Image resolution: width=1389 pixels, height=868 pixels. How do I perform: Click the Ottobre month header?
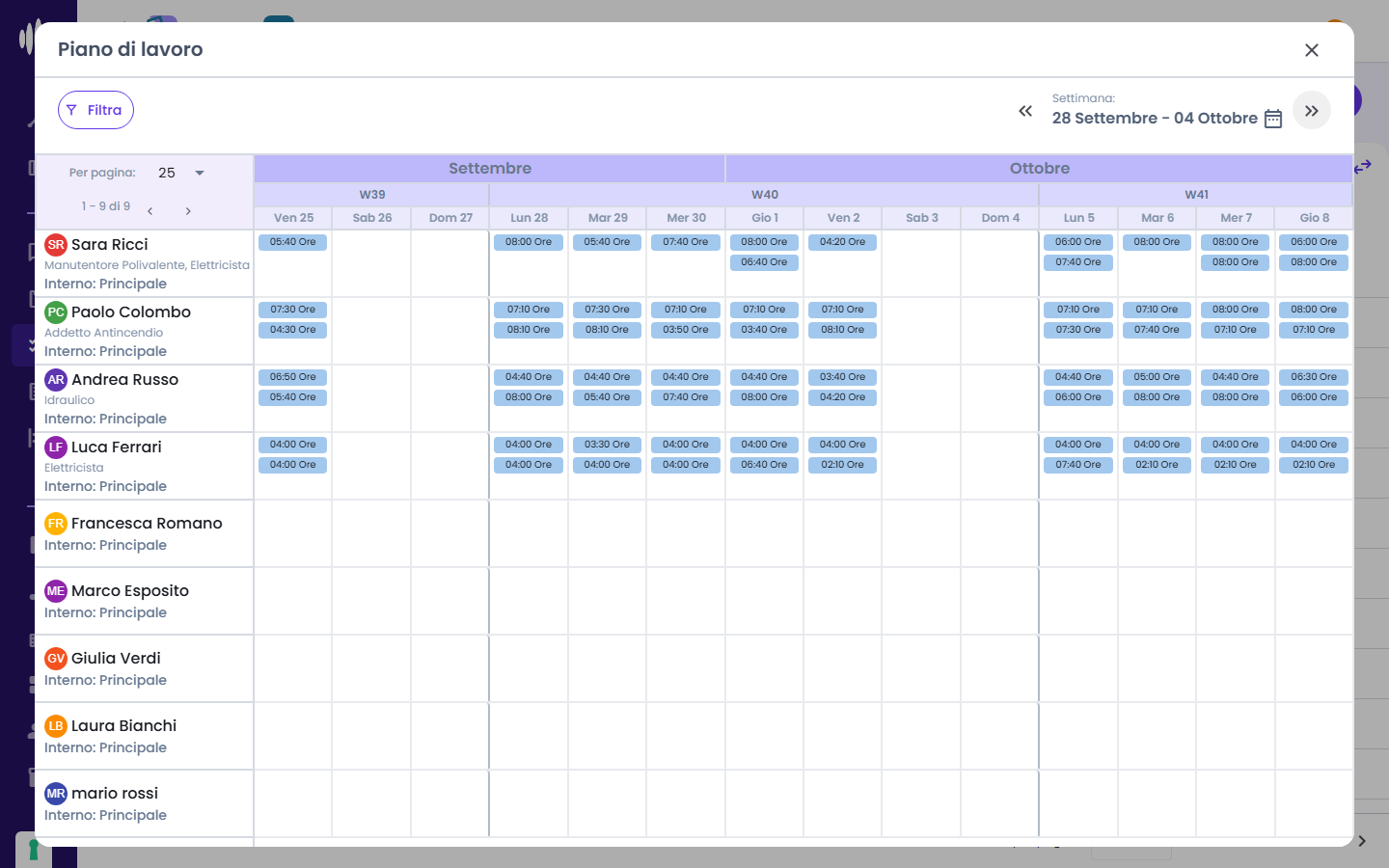pos(1040,169)
